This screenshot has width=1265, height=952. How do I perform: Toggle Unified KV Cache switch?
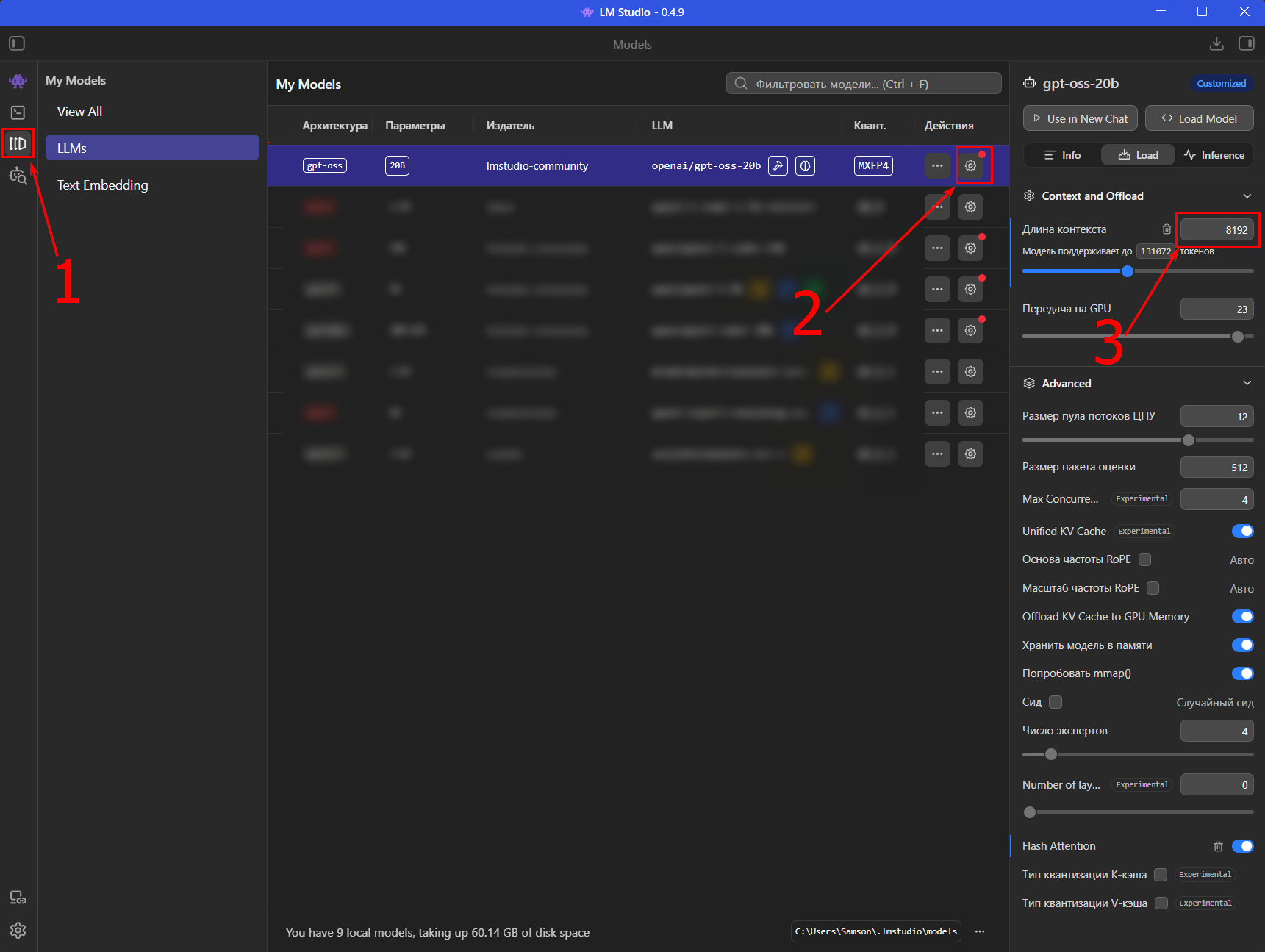tap(1243, 531)
